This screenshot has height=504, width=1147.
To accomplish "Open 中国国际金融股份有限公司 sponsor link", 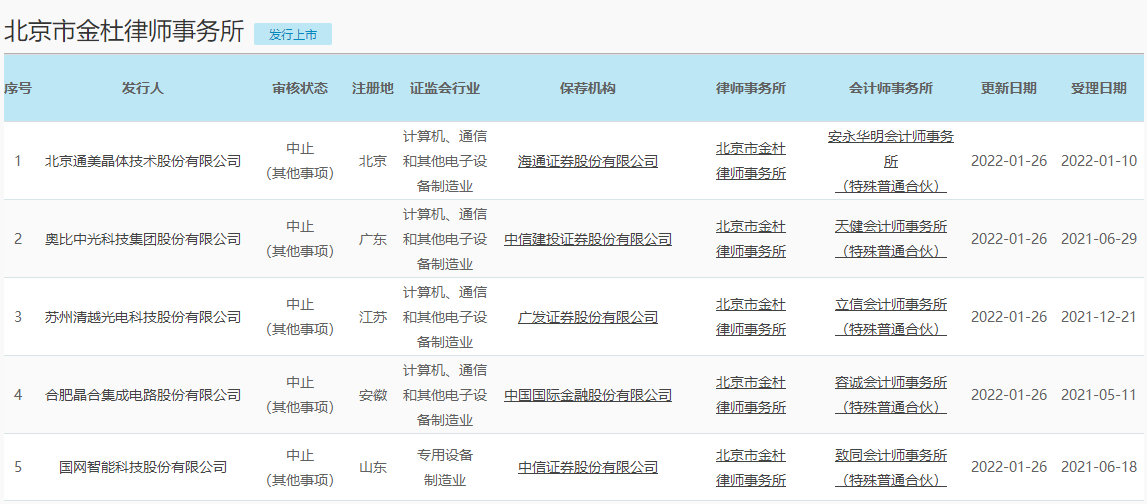I will [x=587, y=396].
